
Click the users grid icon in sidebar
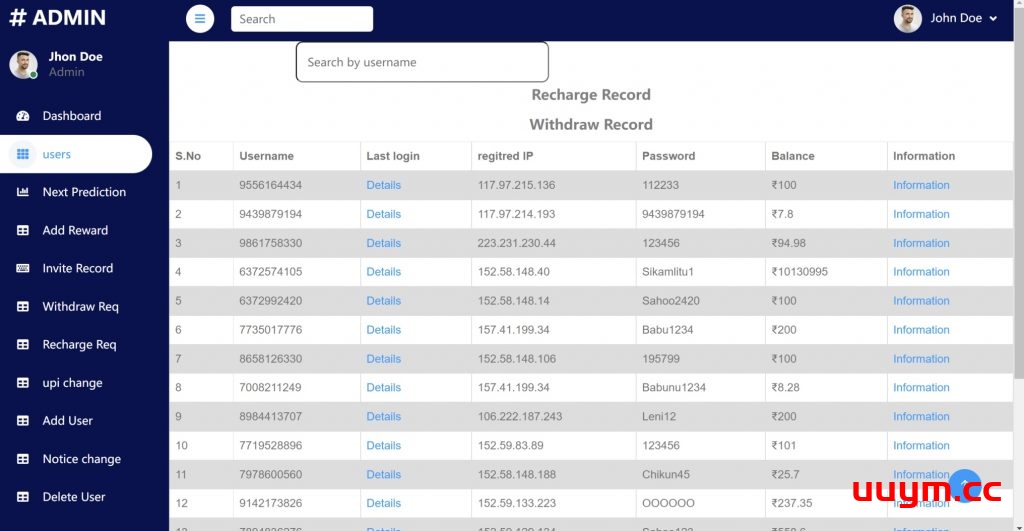tap(23, 154)
